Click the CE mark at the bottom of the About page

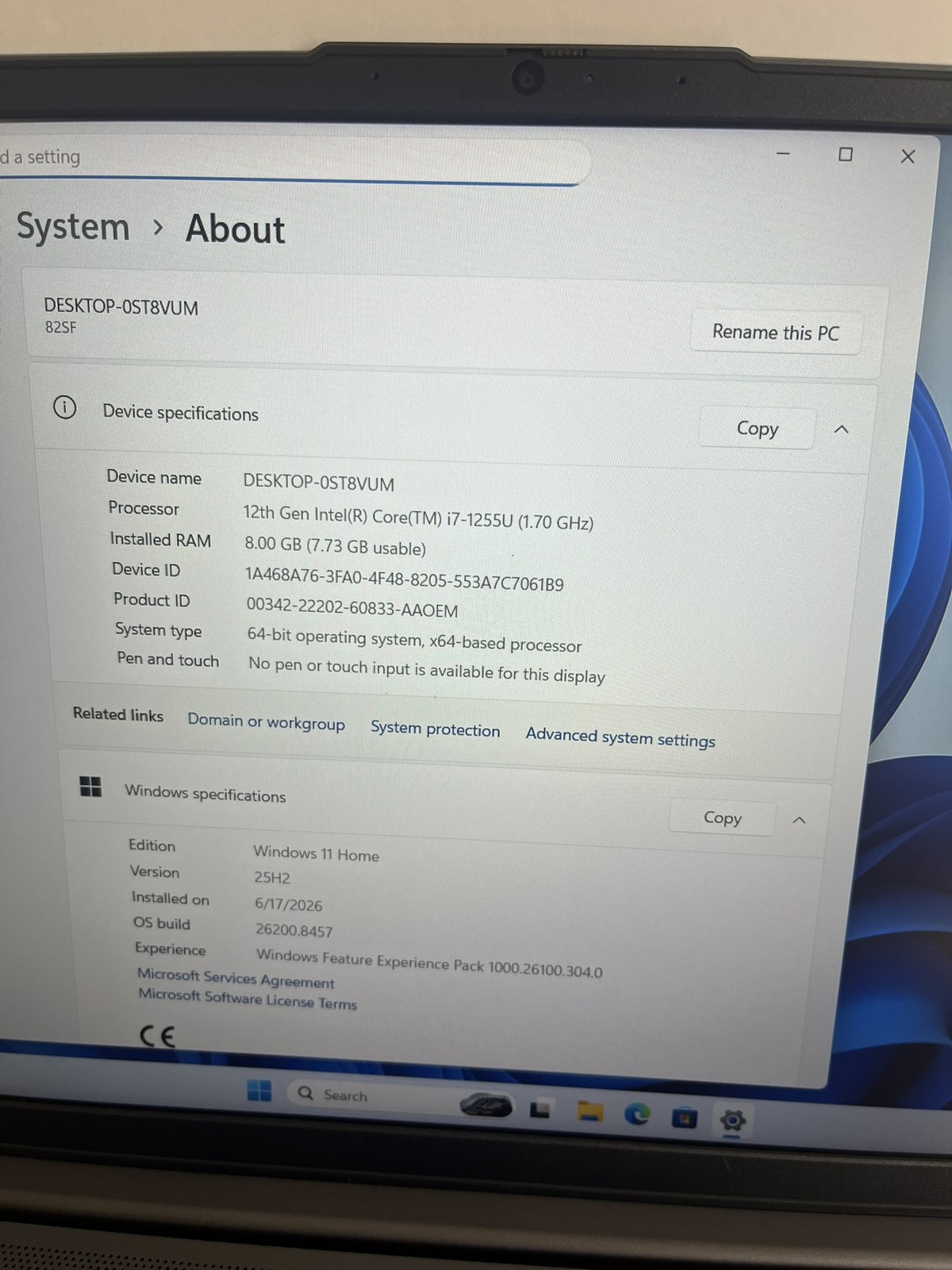157,1037
